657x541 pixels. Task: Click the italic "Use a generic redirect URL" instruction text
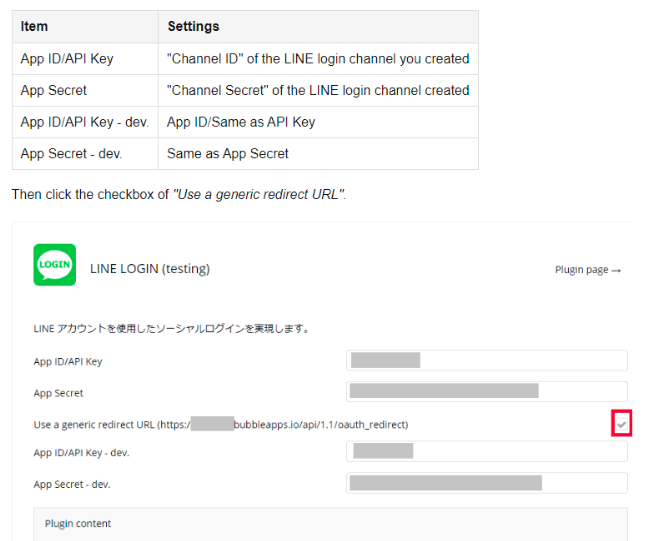(x=259, y=194)
